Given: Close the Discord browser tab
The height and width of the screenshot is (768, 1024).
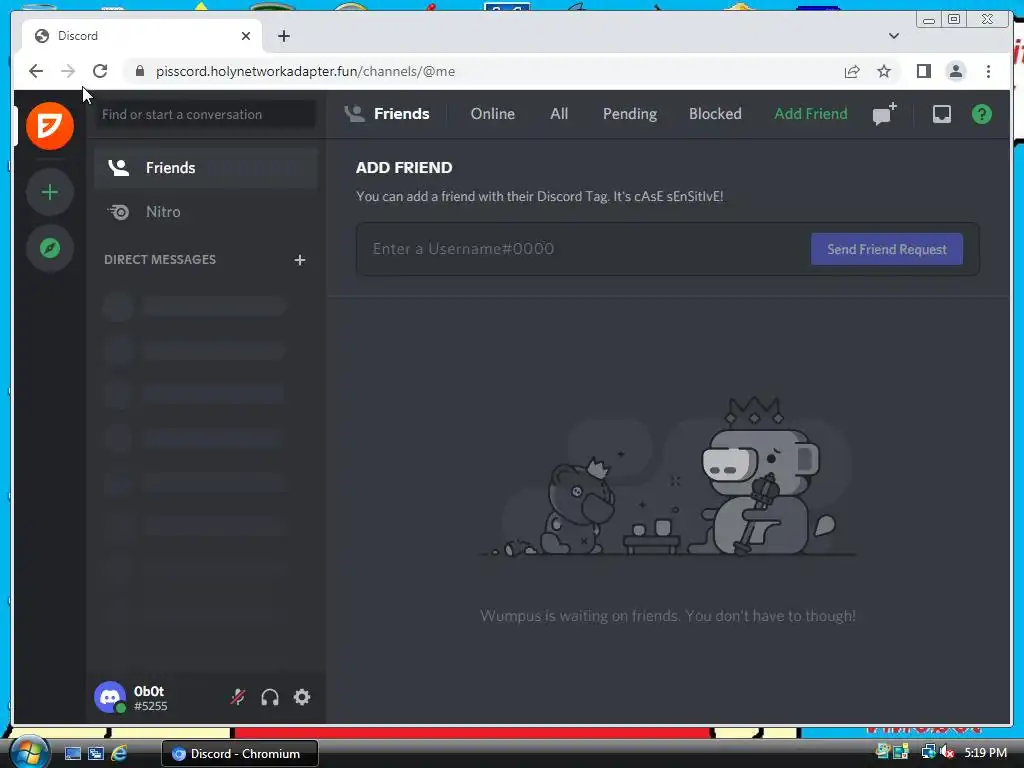Looking at the screenshot, I should pyautogui.click(x=246, y=36).
